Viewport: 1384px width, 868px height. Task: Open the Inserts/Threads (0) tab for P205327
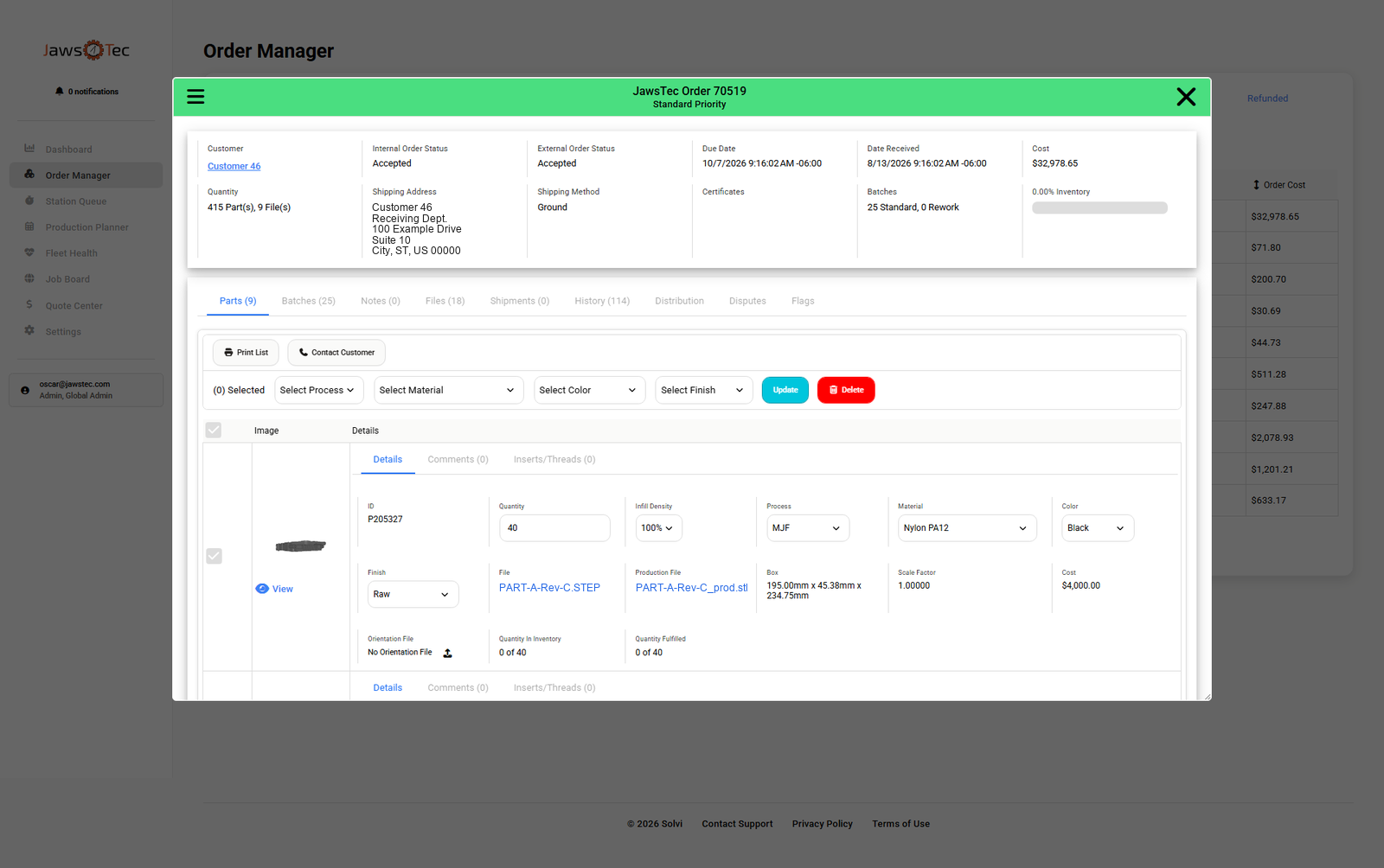click(554, 459)
